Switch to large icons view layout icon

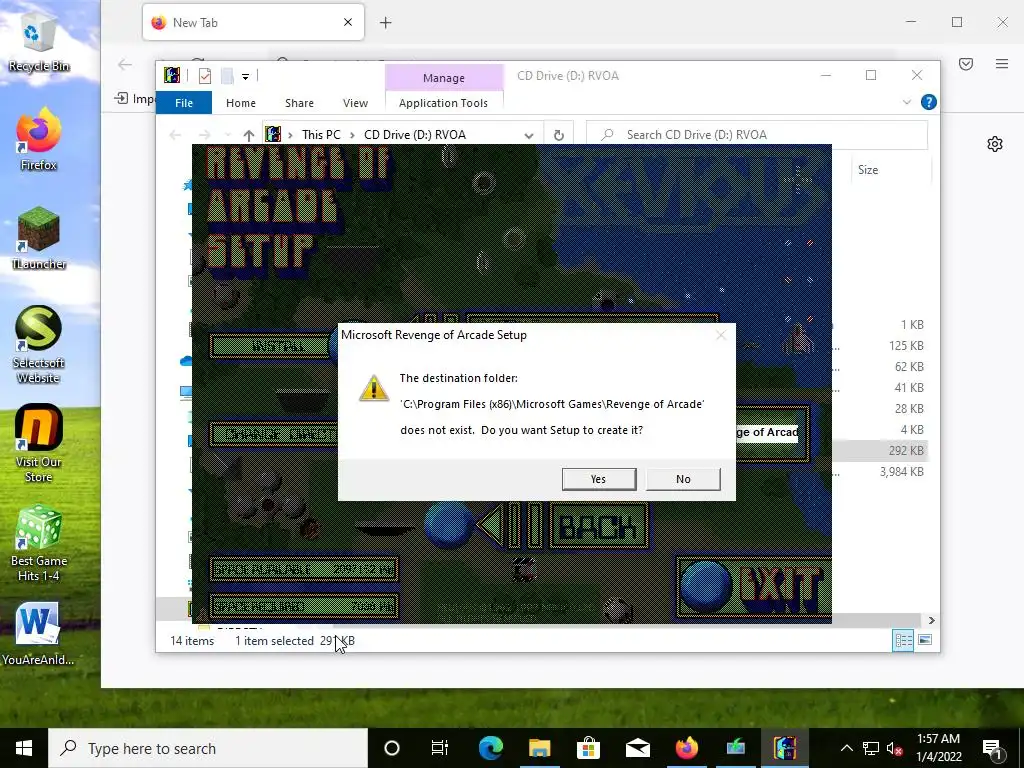(925, 640)
